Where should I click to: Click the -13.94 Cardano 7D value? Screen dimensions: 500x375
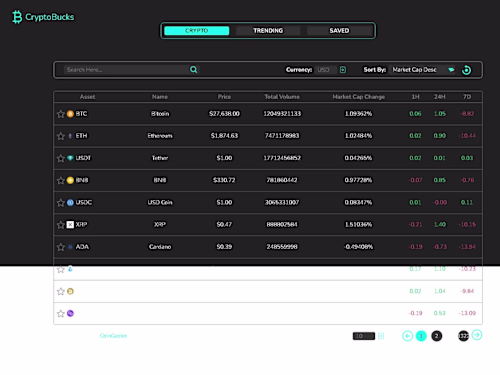click(467, 247)
